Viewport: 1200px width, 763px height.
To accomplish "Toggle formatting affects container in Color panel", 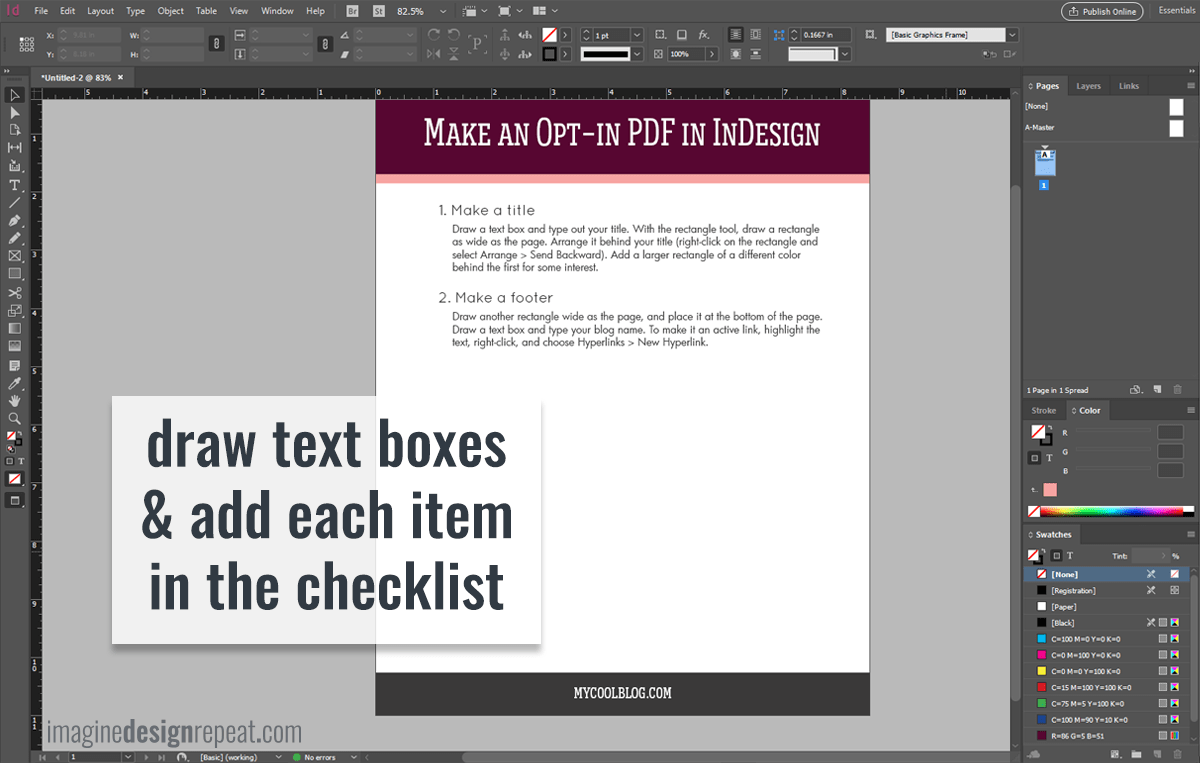I will 1035,457.
